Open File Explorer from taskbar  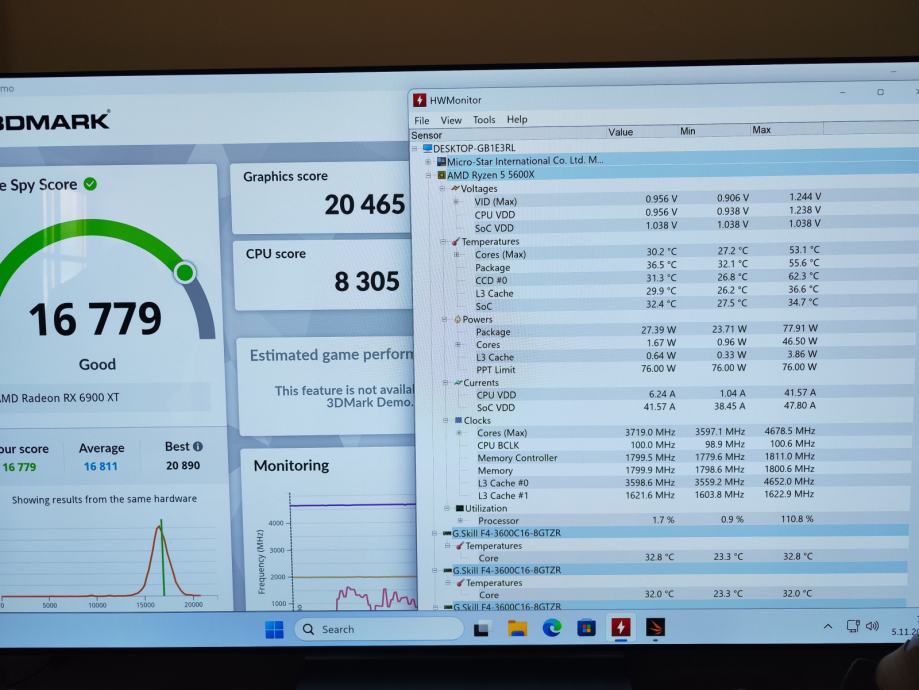(x=517, y=628)
